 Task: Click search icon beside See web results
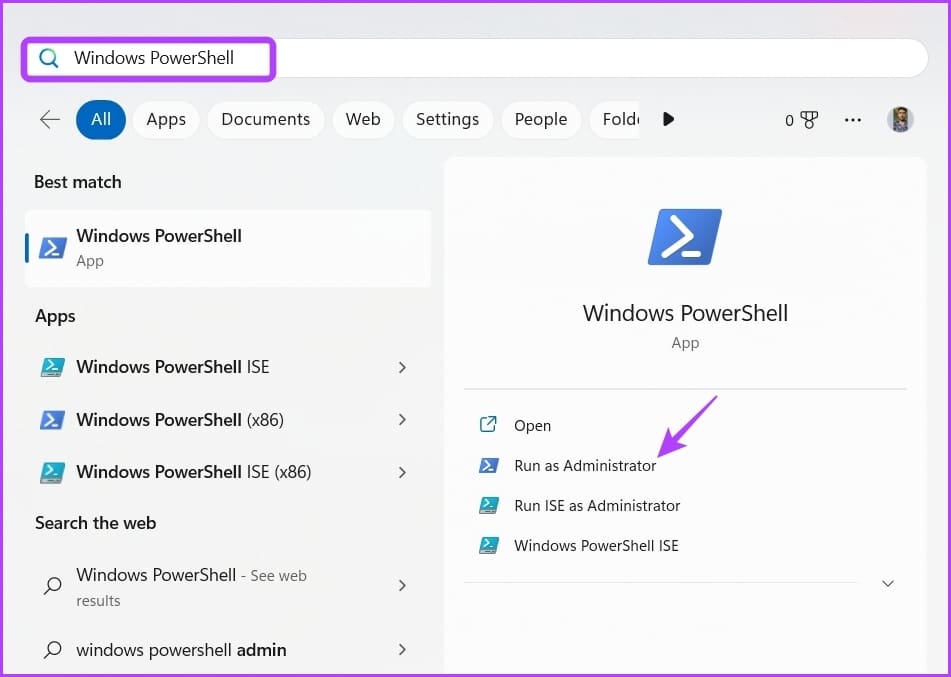pos(53,585)
